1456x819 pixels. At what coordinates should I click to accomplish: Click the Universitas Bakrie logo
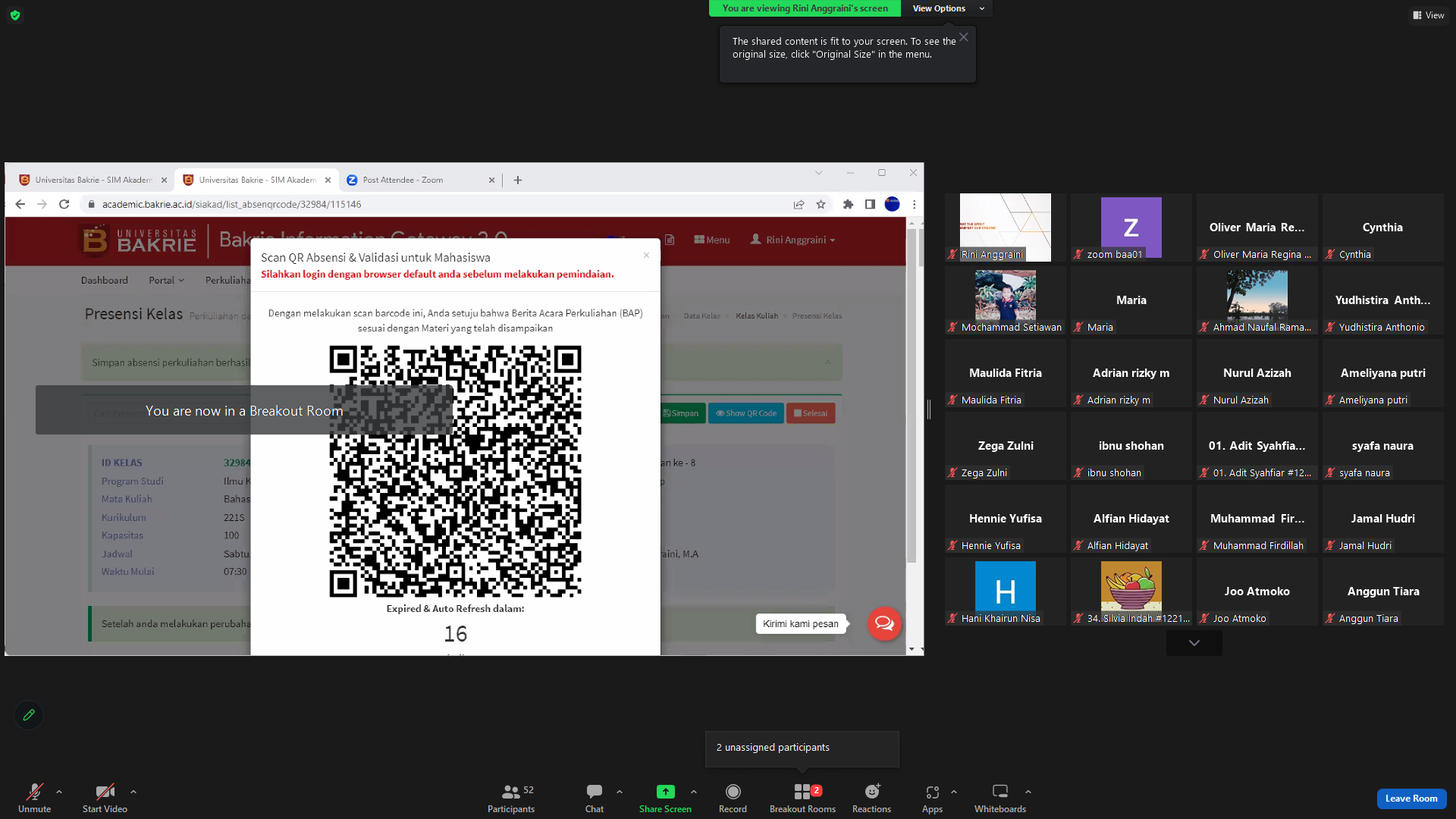(x=138, y=240)
